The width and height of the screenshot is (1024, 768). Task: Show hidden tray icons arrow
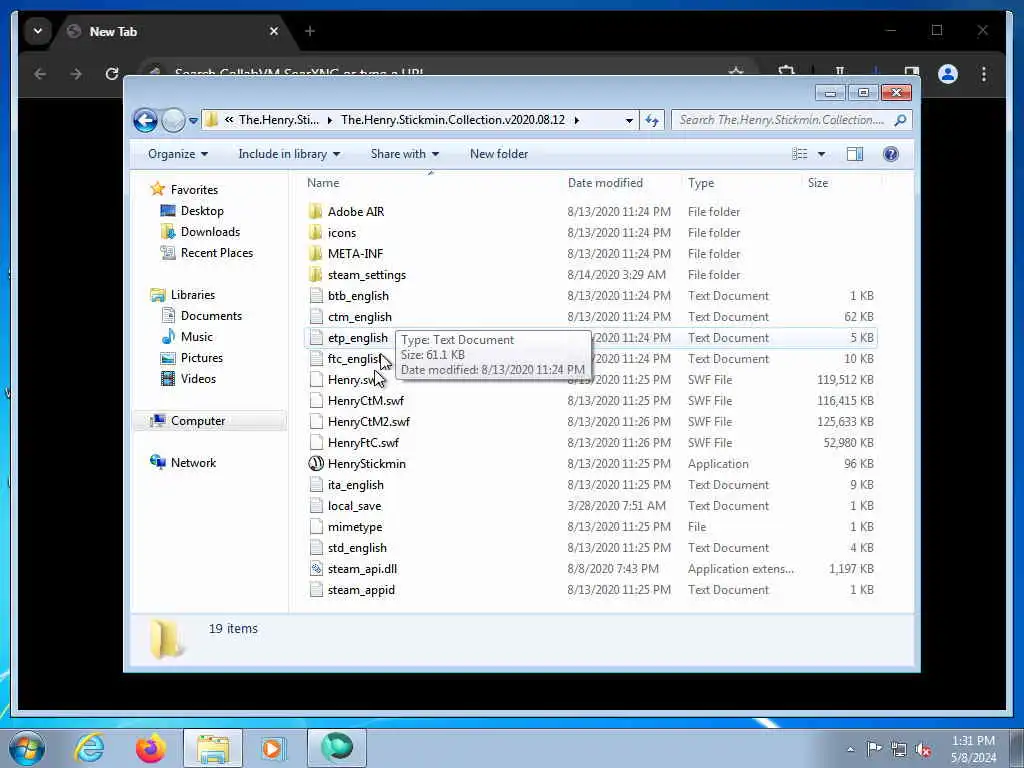coord(850,749)
